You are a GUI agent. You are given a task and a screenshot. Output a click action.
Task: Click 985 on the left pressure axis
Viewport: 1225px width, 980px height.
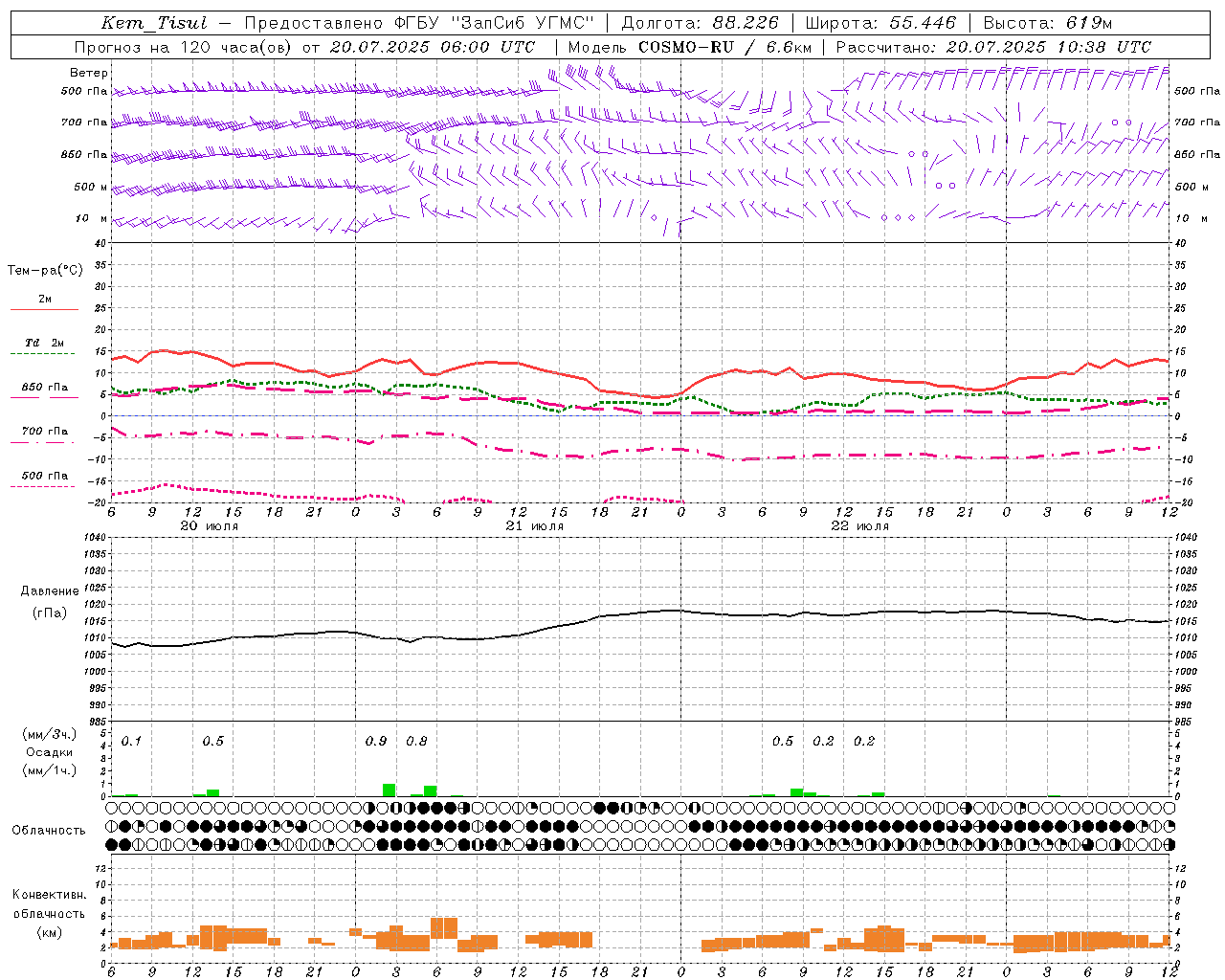tap(99, 722)
